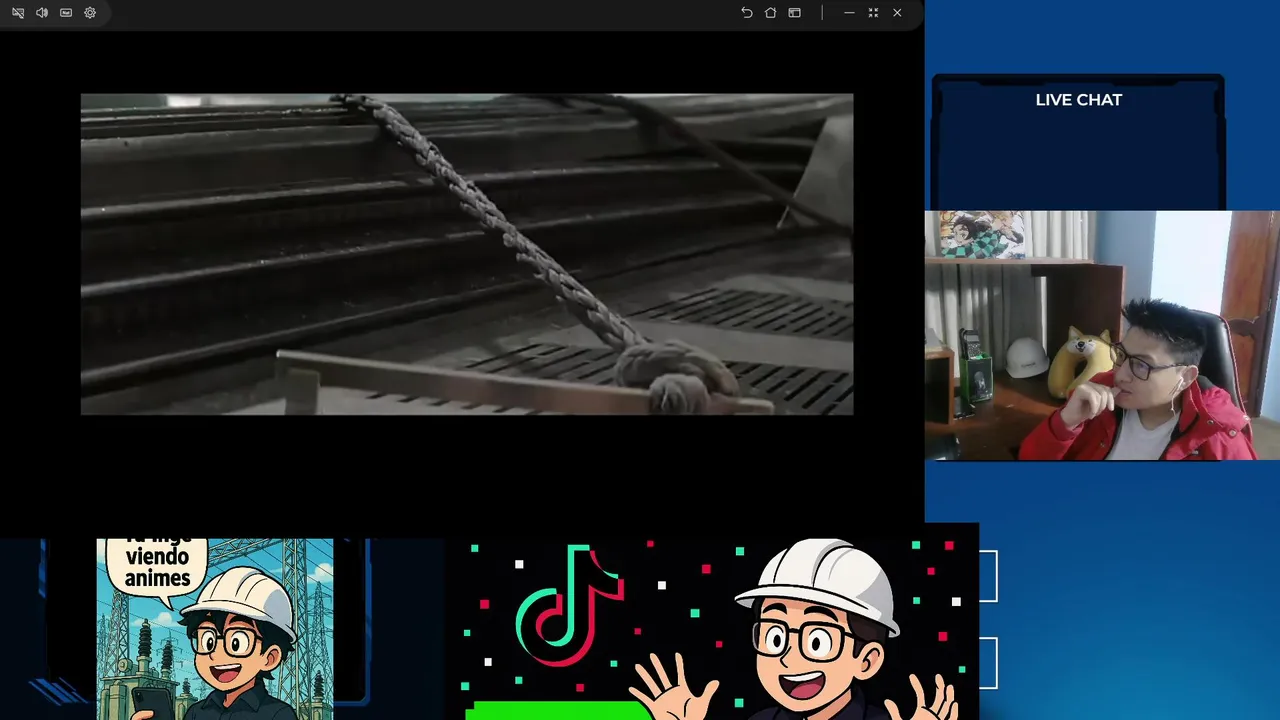Viewport: 1280px width, 720px height.
Task: Click the black-and-white rope video frame
Action: coord(467,254)
